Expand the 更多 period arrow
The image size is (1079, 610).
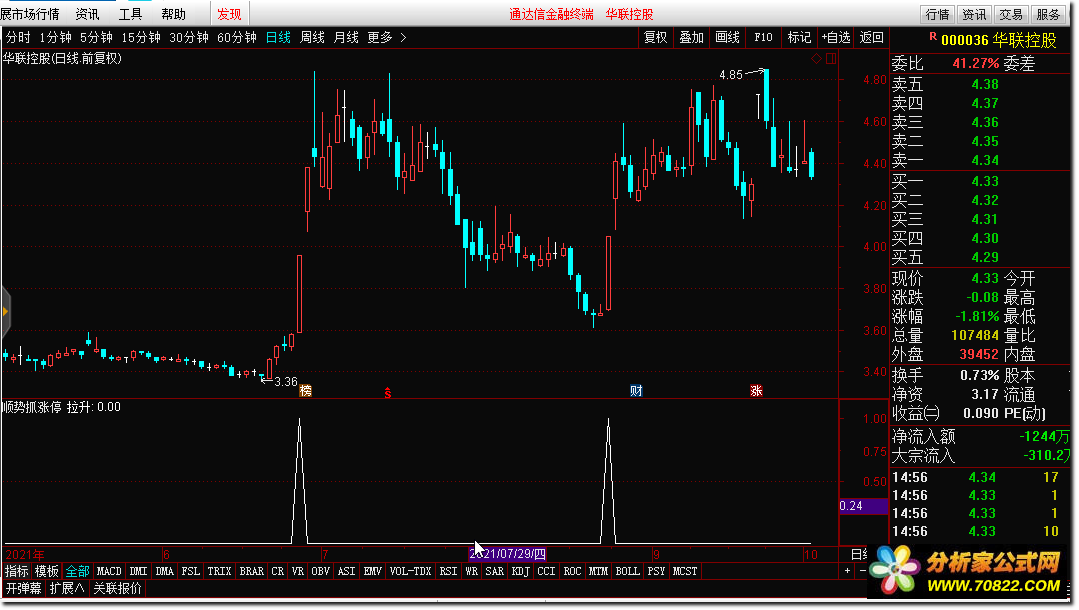pyautogui.click(x=403, y=37)
